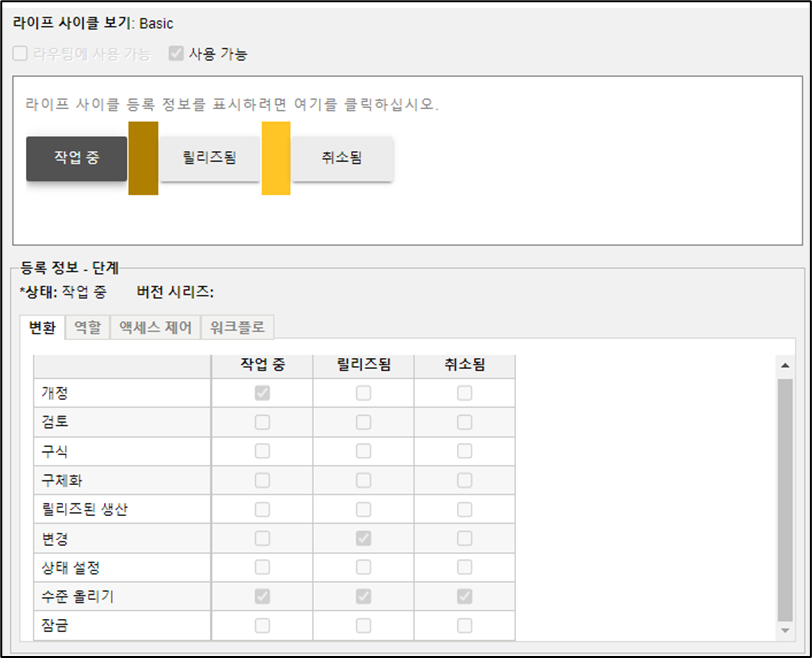Click the scrollbar down arrow
Screen dimensions: 812x658
tap(785, 631)
